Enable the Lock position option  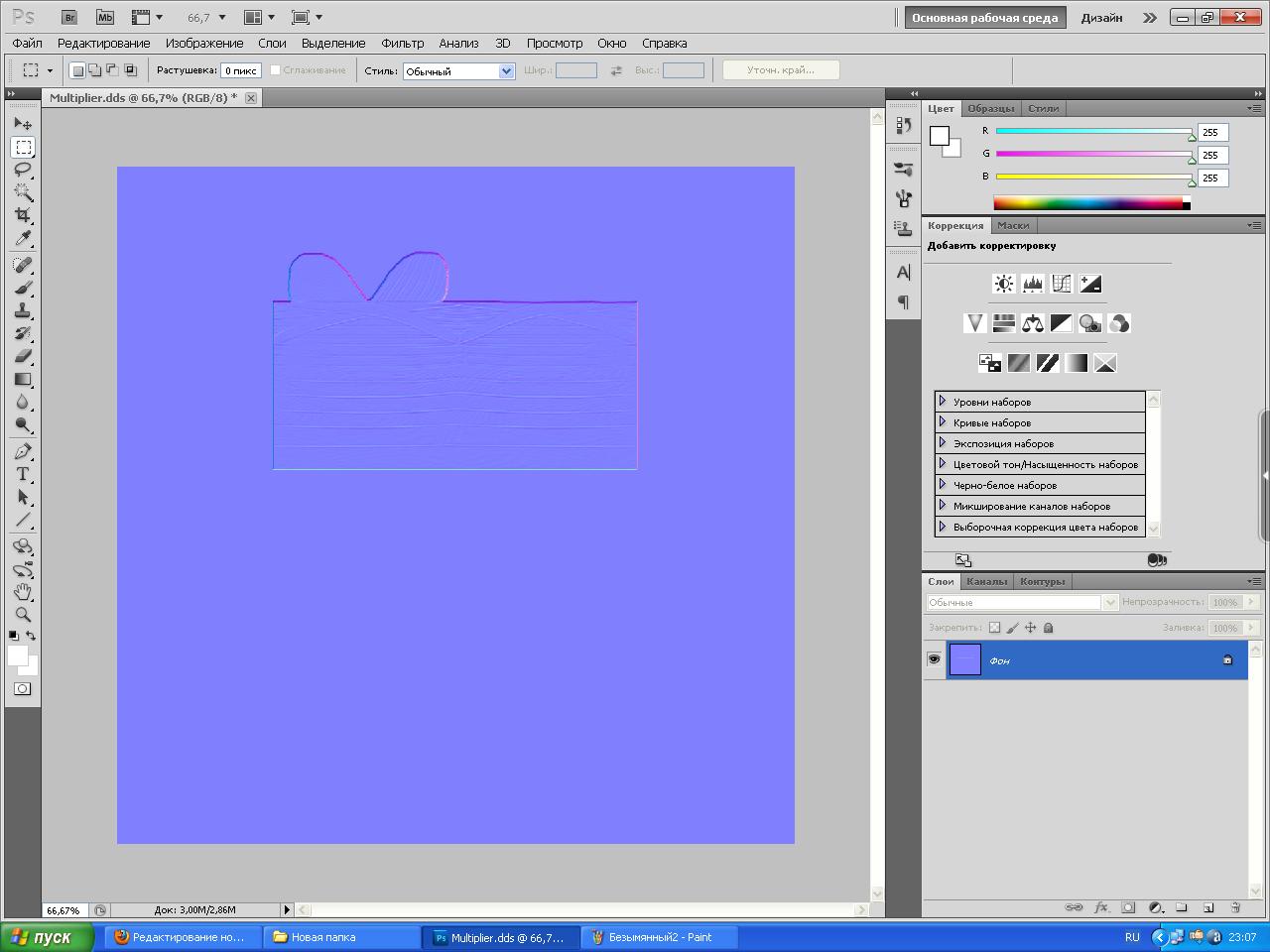(x=1030, y=627)
